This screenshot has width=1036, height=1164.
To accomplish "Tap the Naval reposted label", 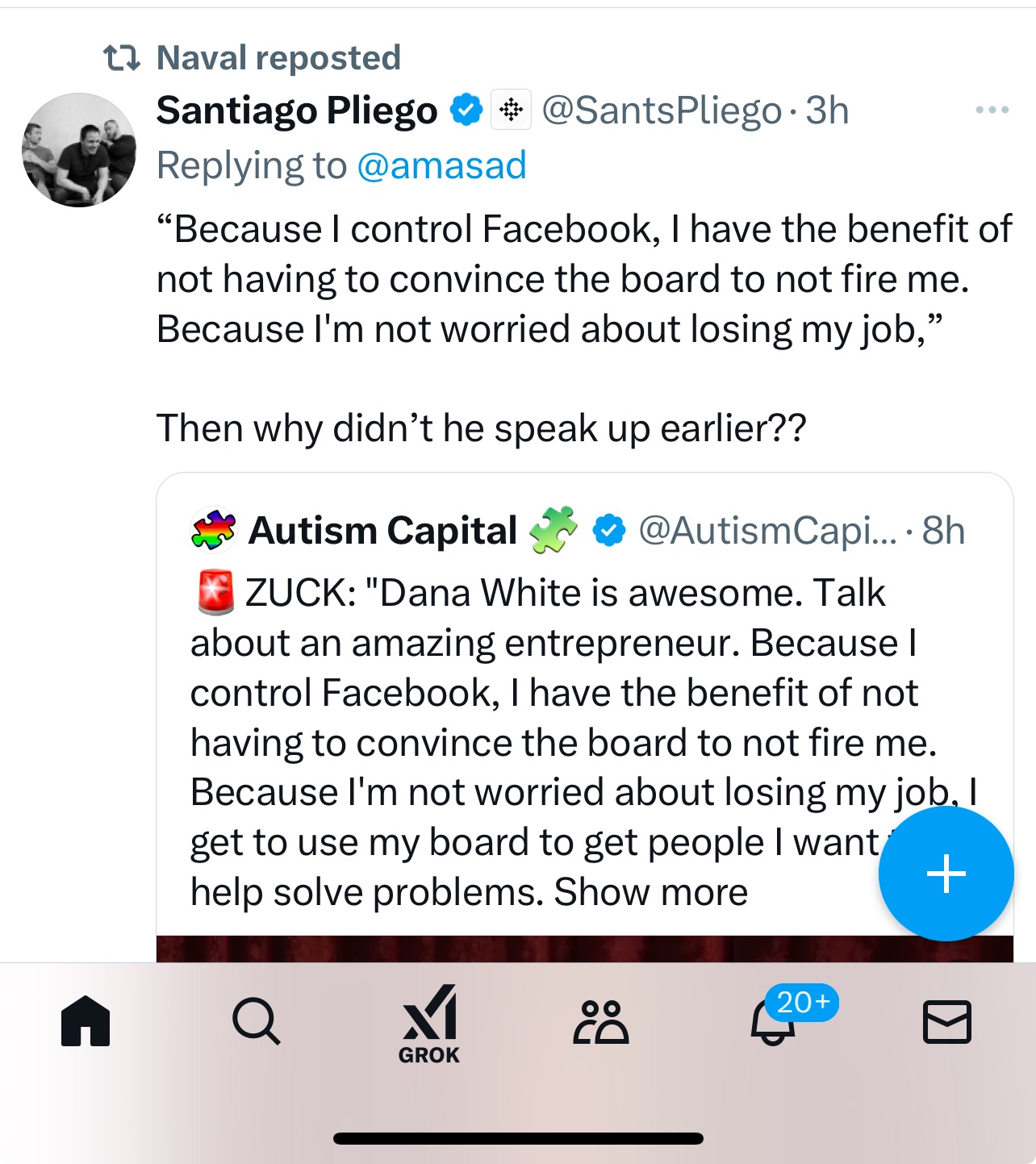I will (278, 57).
